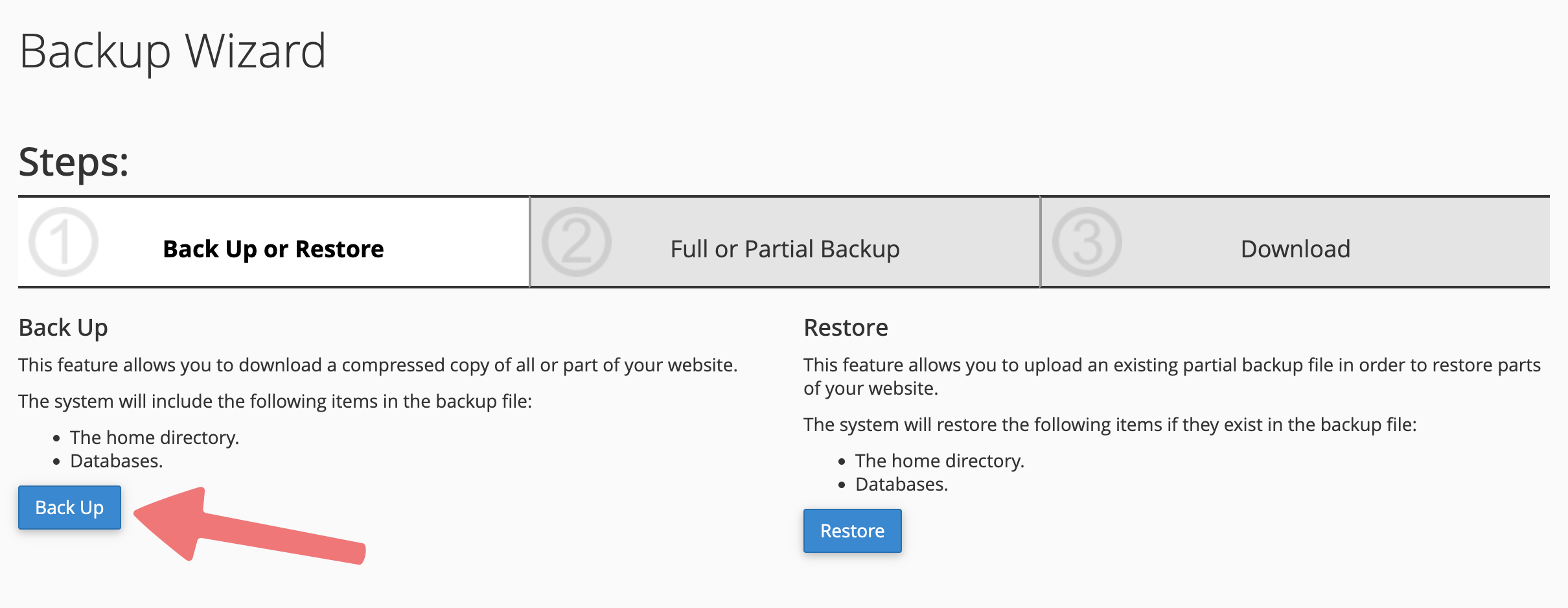1568x608 pixels.
Task: Click the Restore section heading
Action: [846, 327]
